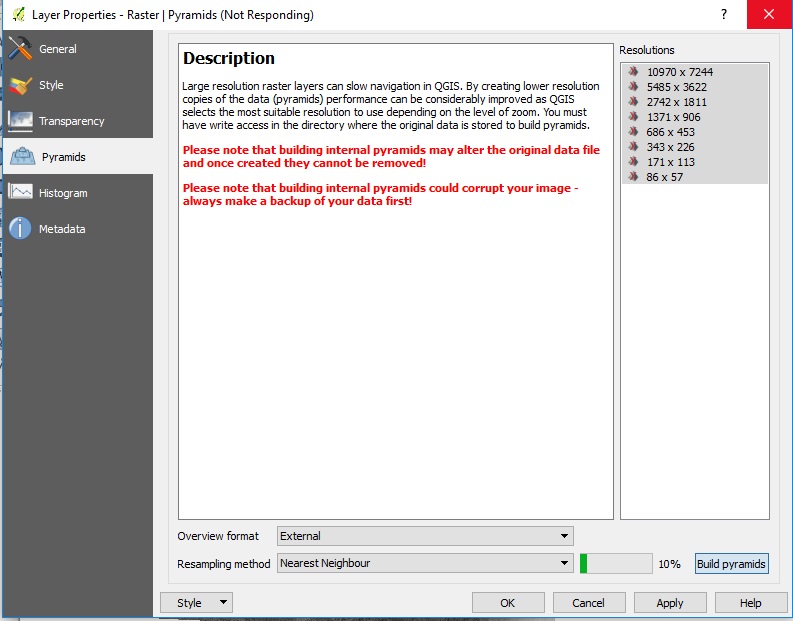Click the Build pyramids button
The height and width of the screenshot is (621, 793).
coord(731,564)
